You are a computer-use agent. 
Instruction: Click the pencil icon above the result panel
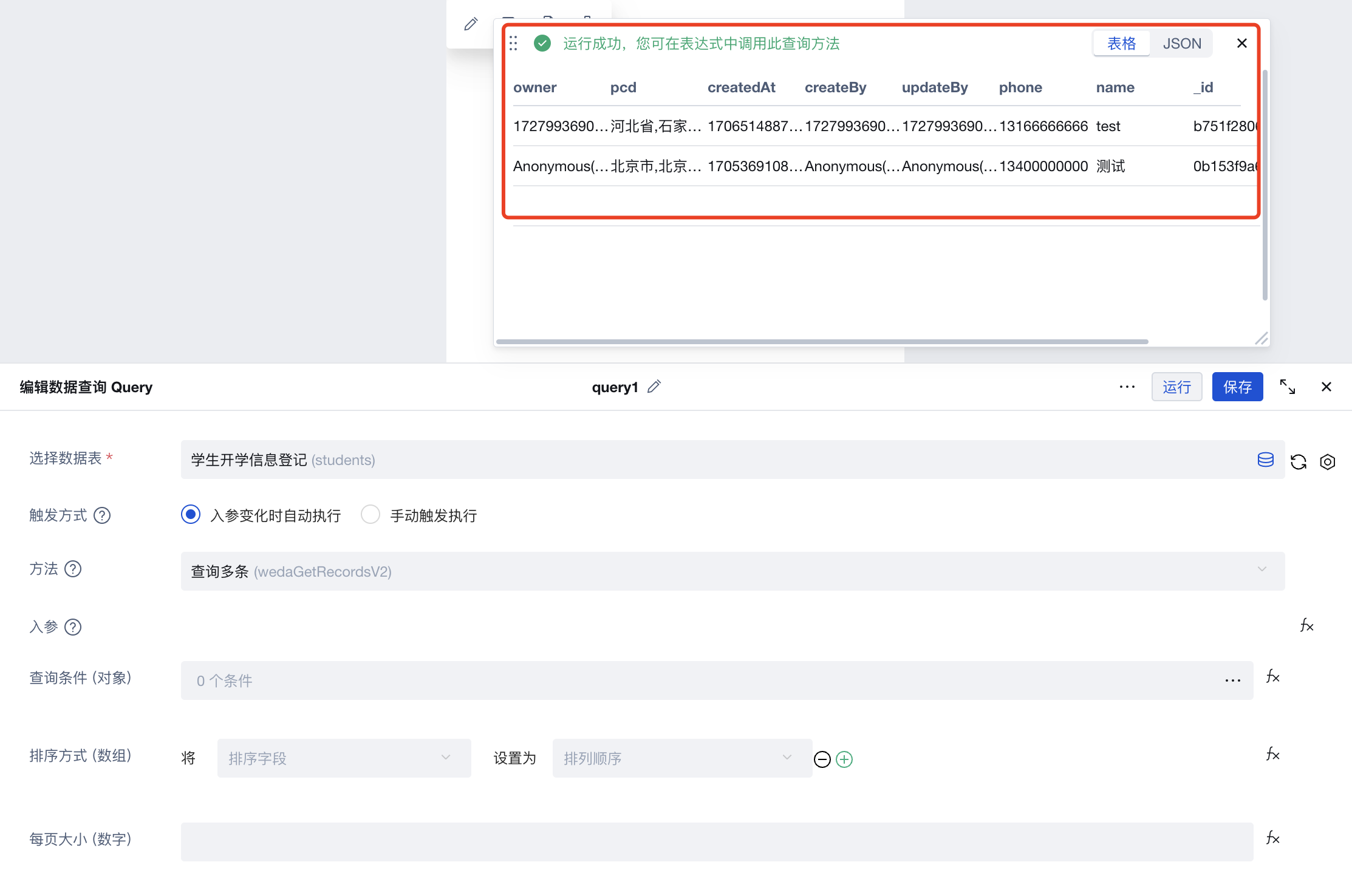471,24
